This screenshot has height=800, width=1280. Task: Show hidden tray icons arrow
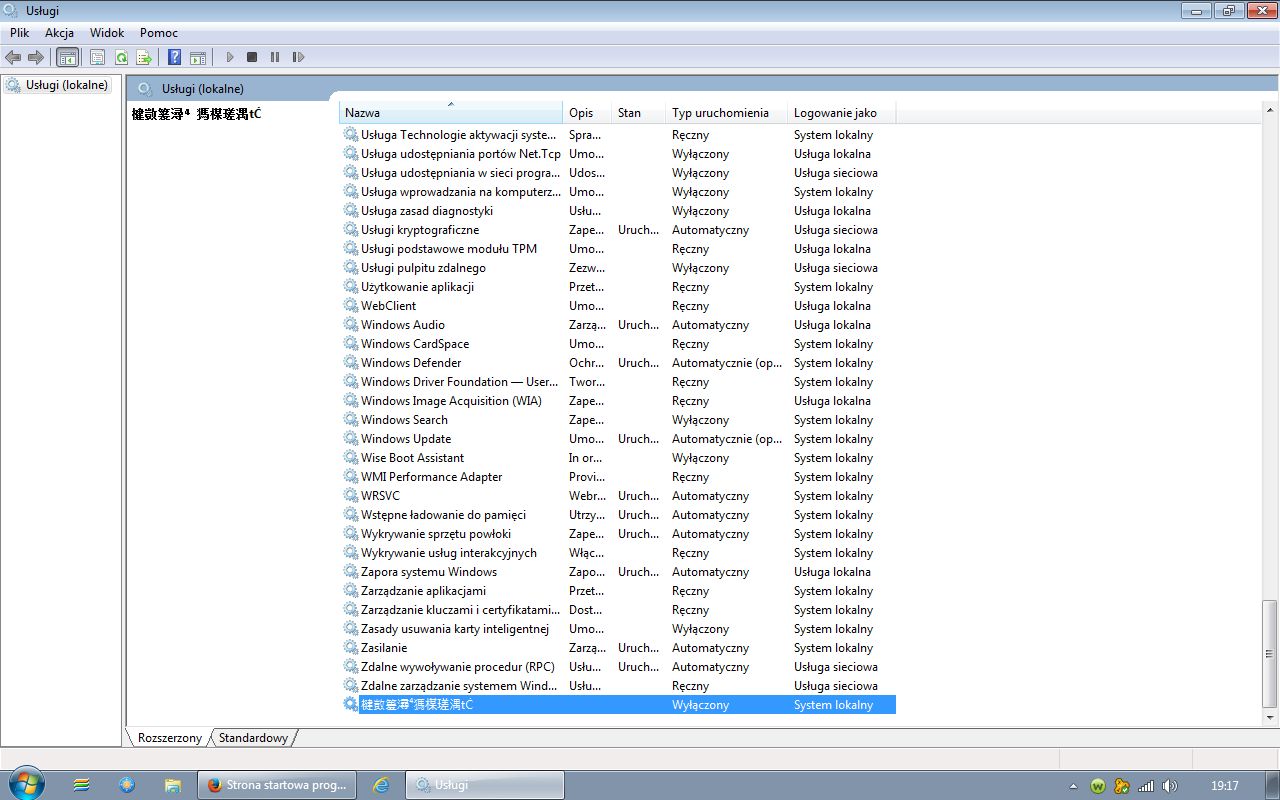[x=1074, y=786]
